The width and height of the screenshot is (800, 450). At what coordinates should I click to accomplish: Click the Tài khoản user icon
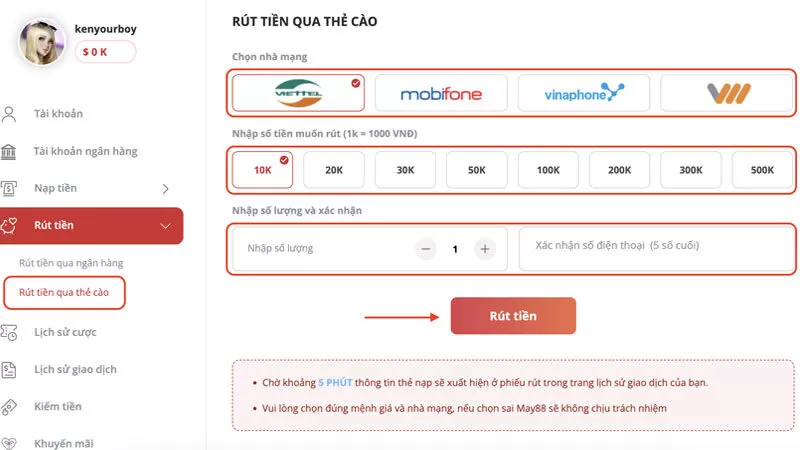coord(10,114)
